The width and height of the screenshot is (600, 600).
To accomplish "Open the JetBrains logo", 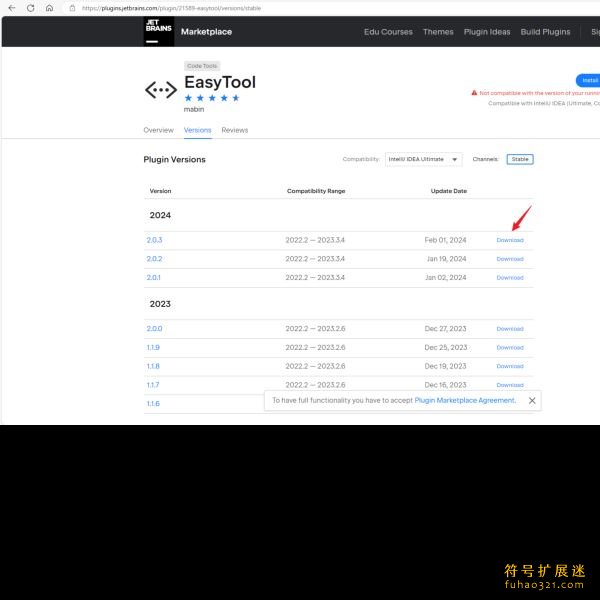I will point(158,31).
